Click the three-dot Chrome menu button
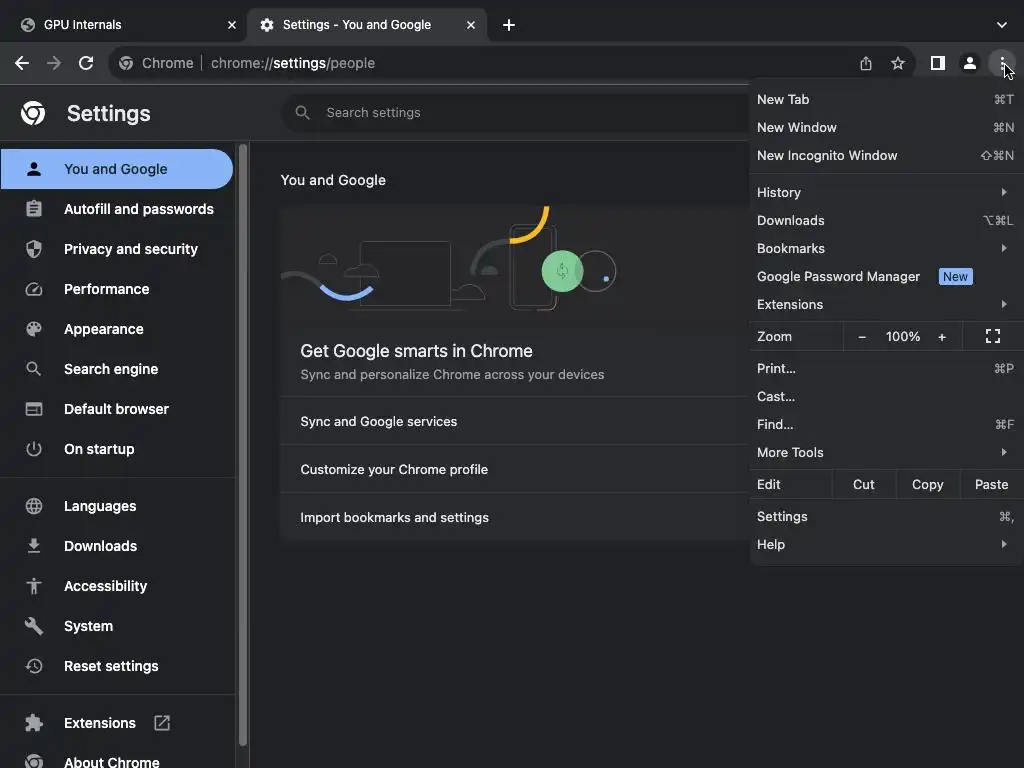The width and height of the screenshot is (1024, 768). point(1002,63)
